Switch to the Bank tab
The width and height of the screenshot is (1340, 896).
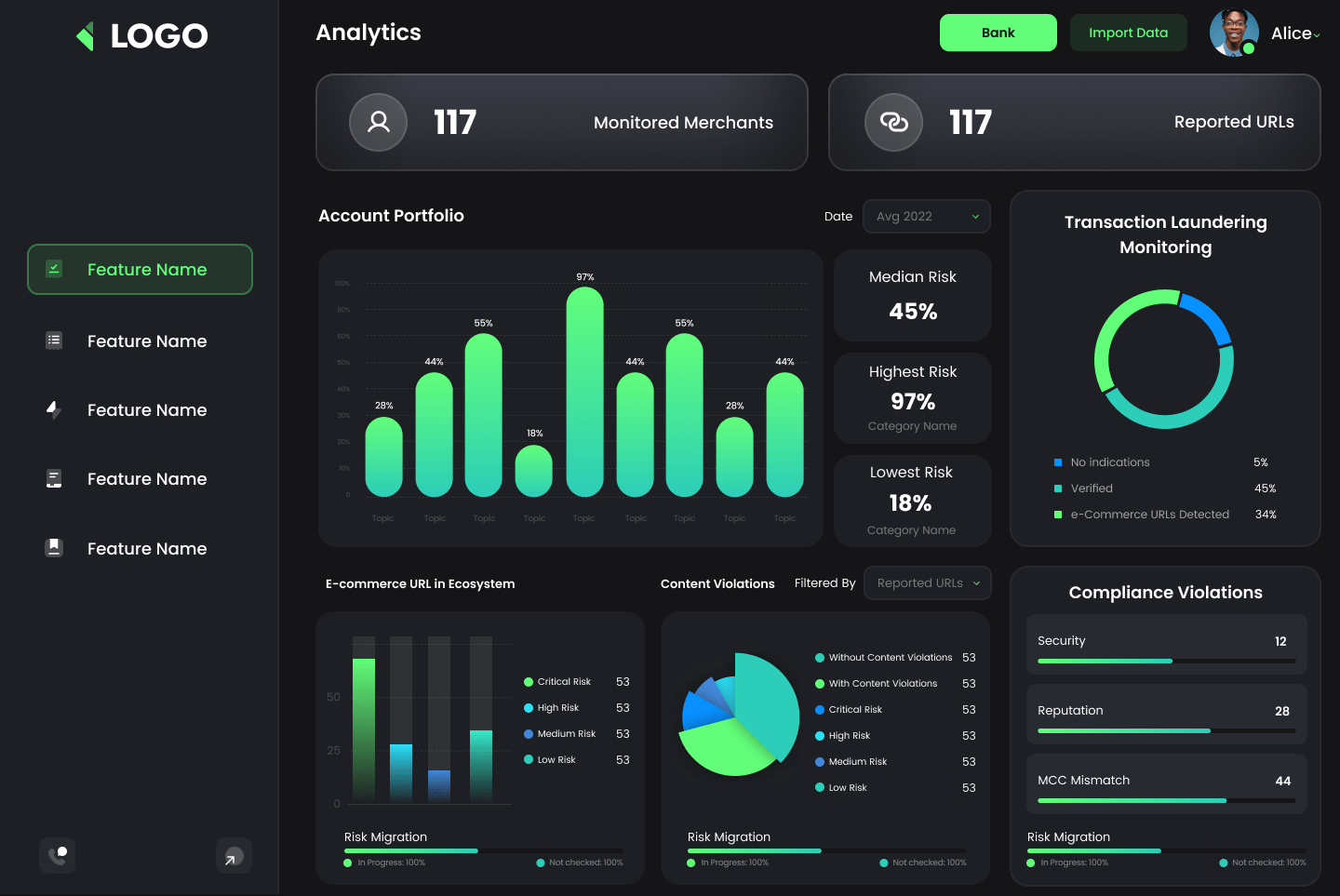coord(998,32)
